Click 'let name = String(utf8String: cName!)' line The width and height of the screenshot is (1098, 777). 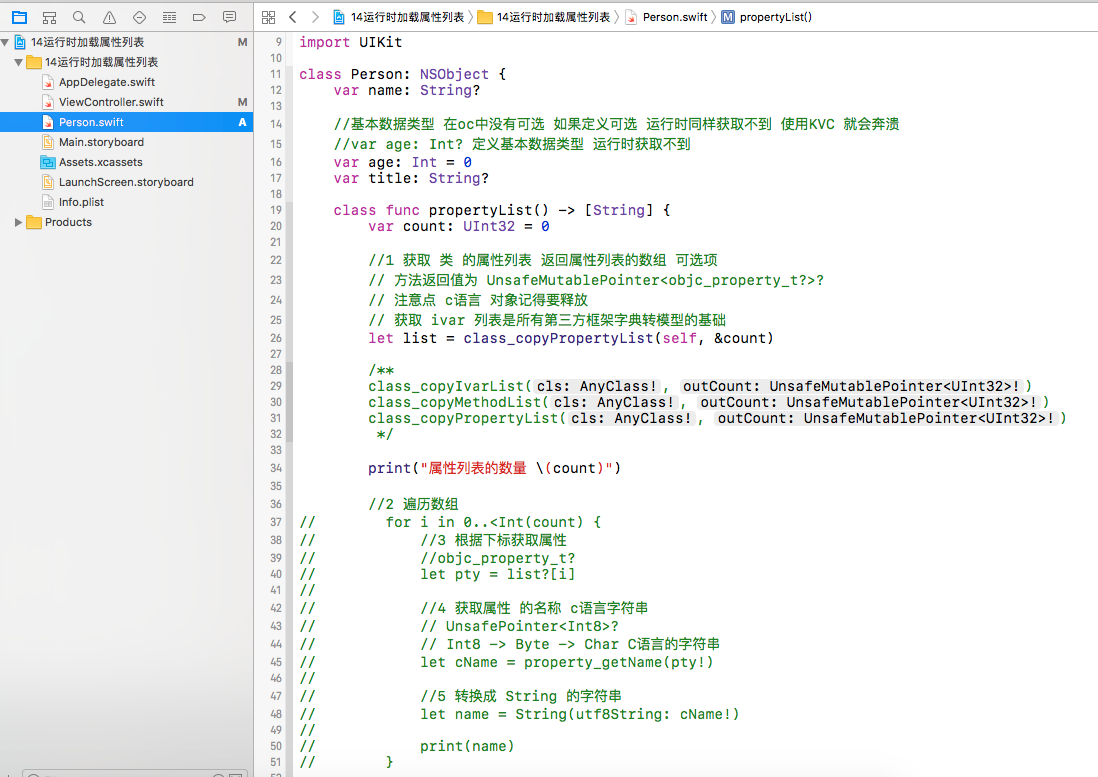click(579, 714)
